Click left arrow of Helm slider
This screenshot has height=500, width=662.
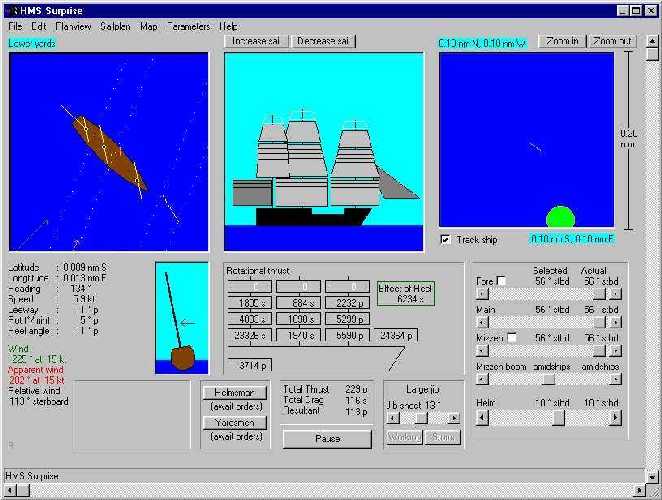[482, 418]
